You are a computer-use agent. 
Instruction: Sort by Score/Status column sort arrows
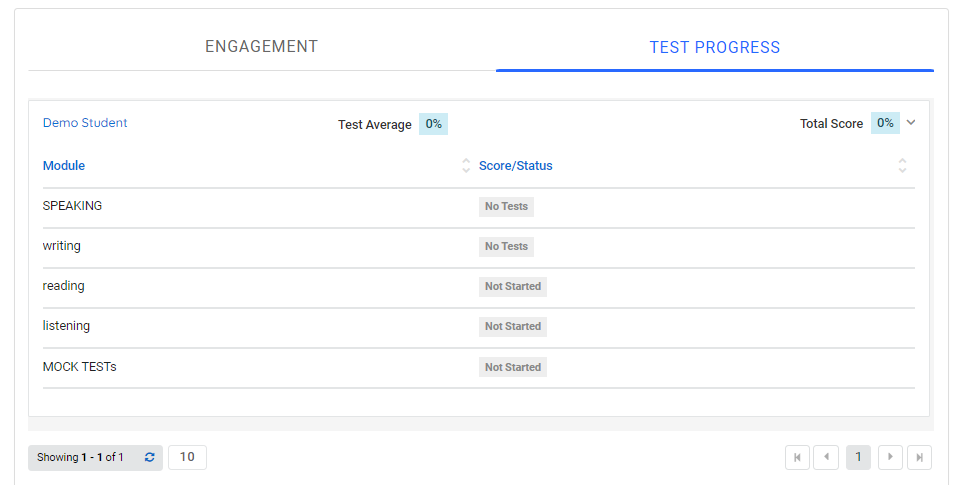click(902, 166)
